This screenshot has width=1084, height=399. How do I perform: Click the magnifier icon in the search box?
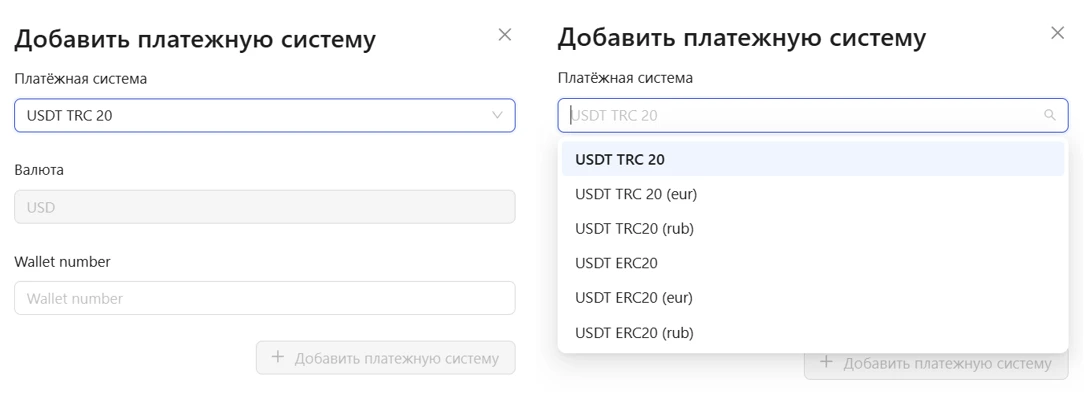[1050, 115]
